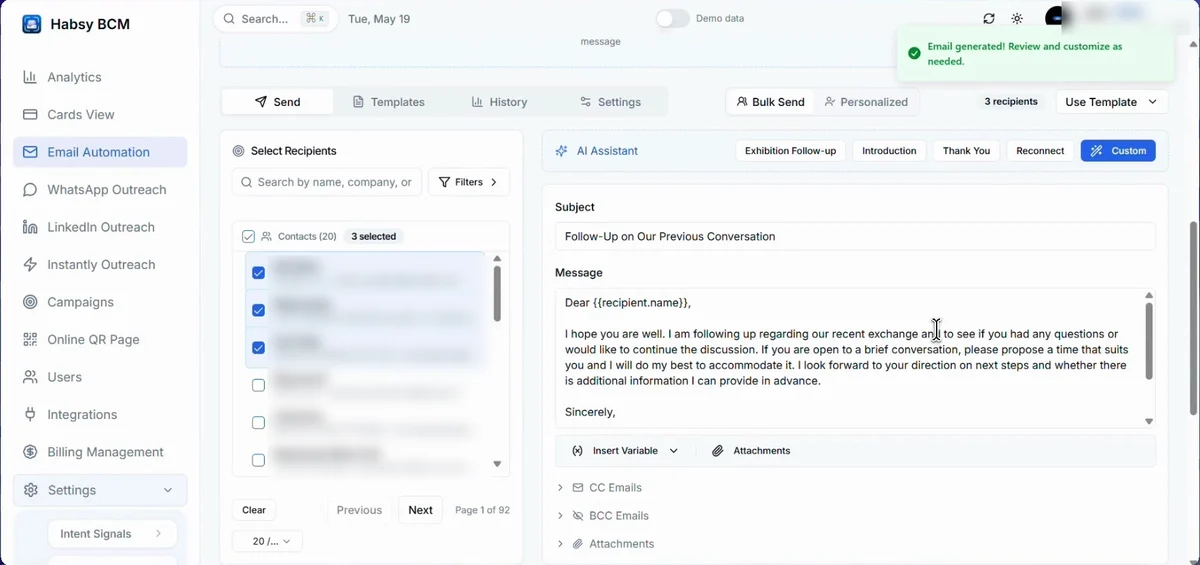1200x565 pixels.
Task: Open LinkedIn Outreach page
Action: [100, 227]
